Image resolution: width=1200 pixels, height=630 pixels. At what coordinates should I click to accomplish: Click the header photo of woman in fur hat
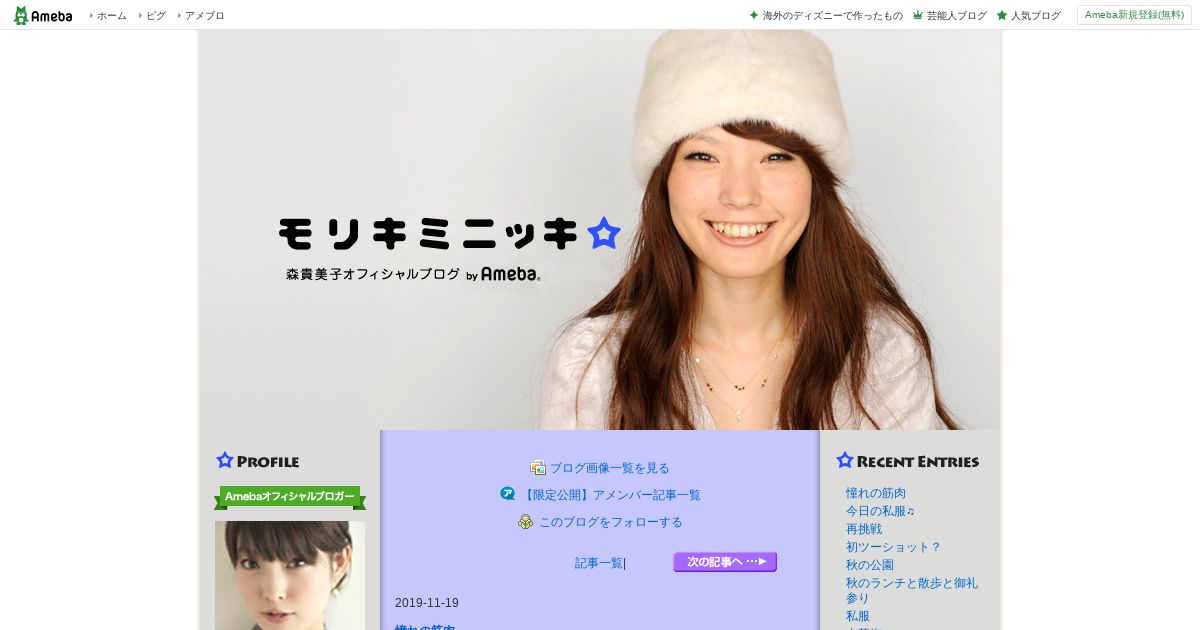tap(600, 230)
